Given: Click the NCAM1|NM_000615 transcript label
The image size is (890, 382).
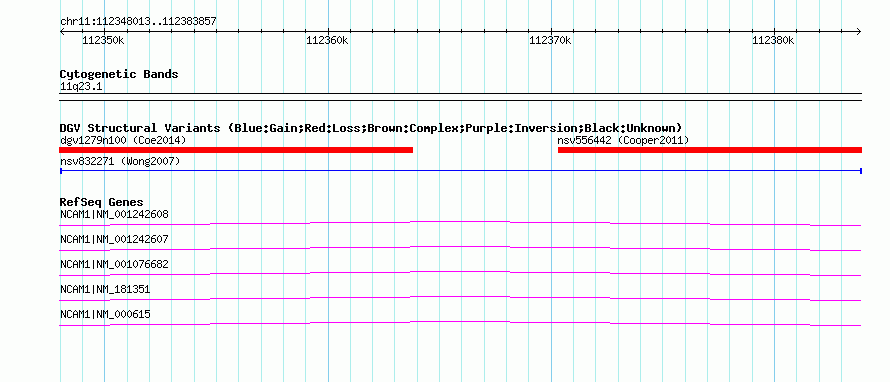Looking at the screenshot, I should [x=106, y=314].
